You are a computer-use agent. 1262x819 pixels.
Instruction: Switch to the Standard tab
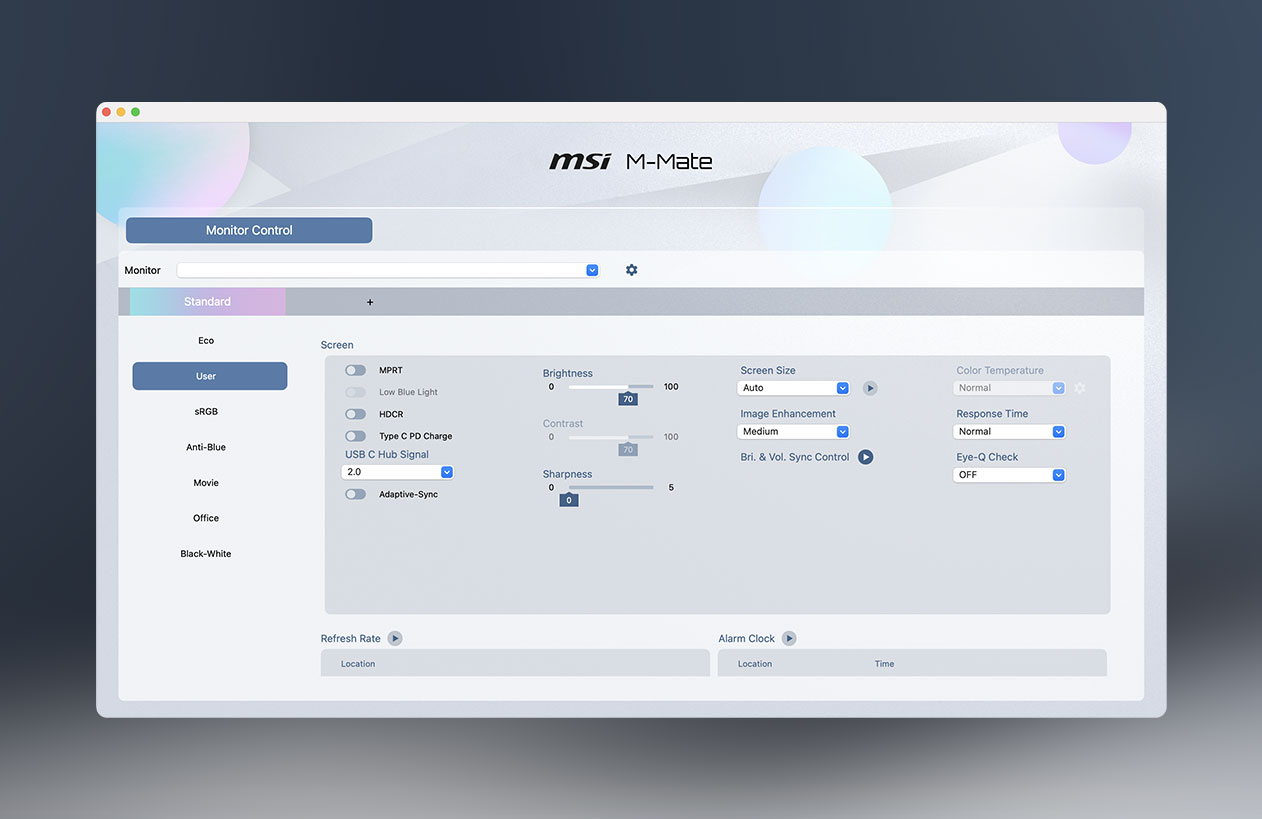coord(206,301)
